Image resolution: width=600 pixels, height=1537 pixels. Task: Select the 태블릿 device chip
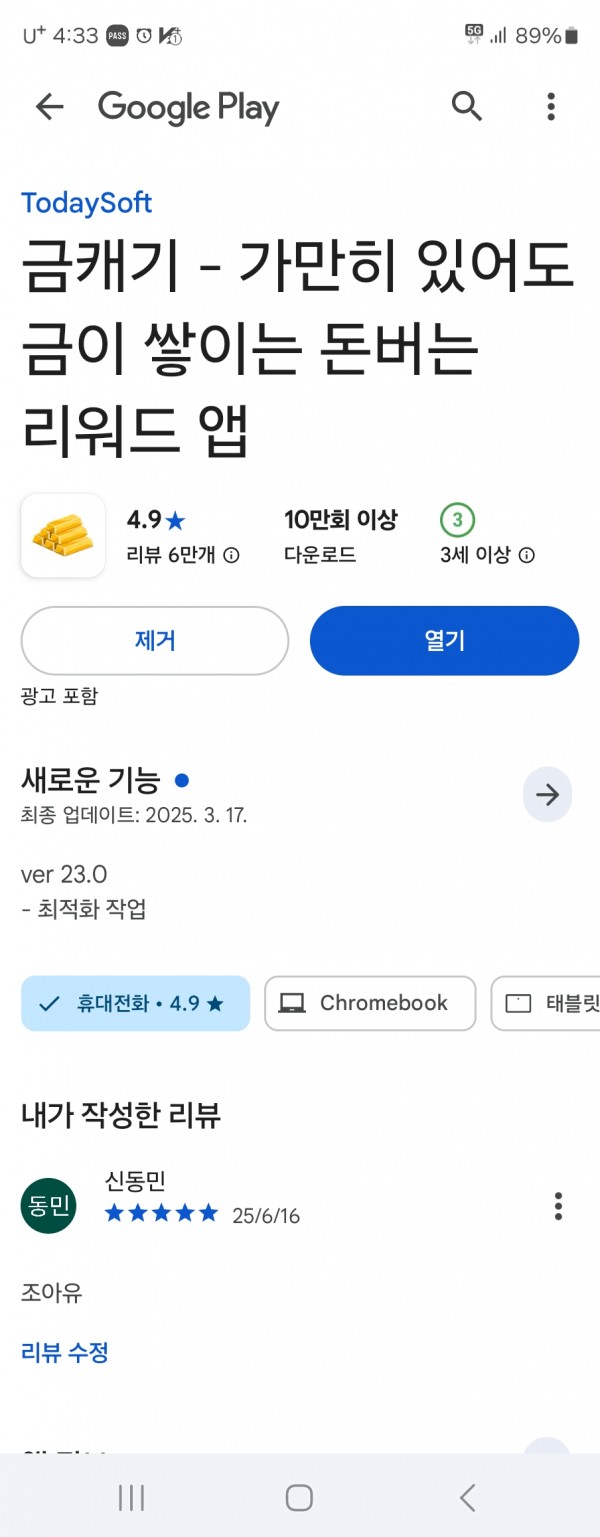point(546,1003)
